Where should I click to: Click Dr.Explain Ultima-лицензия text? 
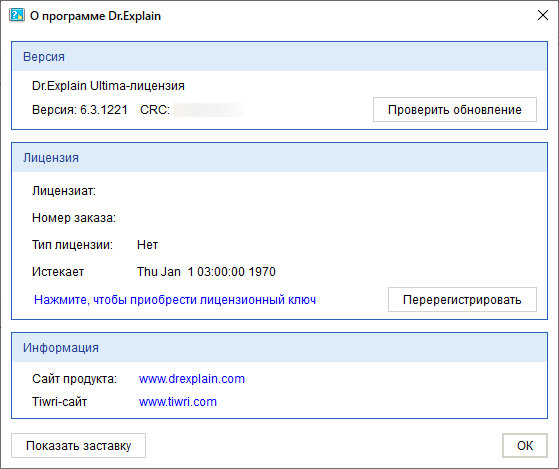[108, 86]
